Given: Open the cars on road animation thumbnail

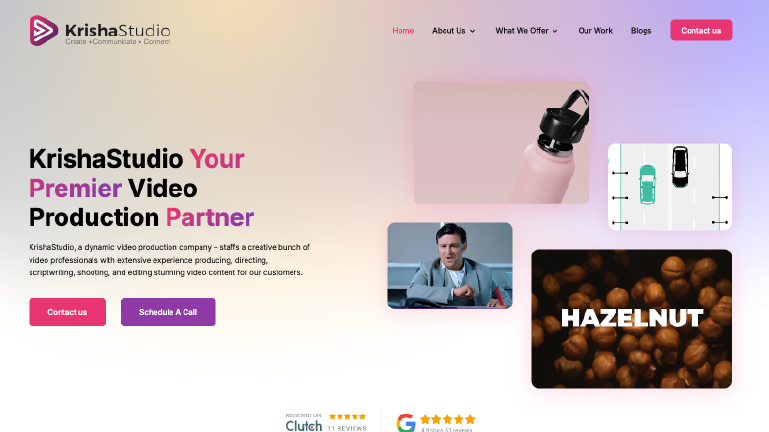Looking at the screenshot, I should click(670, 187).
